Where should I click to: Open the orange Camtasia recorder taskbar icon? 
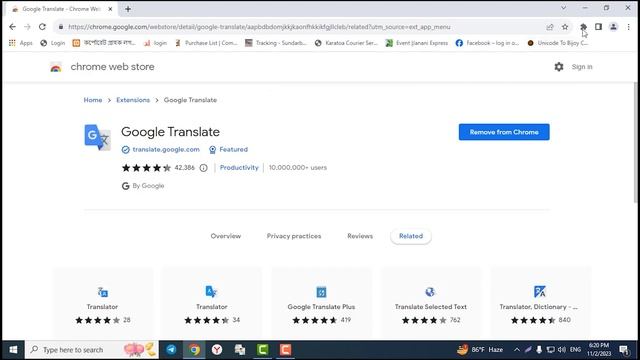[x=285, y=350]
